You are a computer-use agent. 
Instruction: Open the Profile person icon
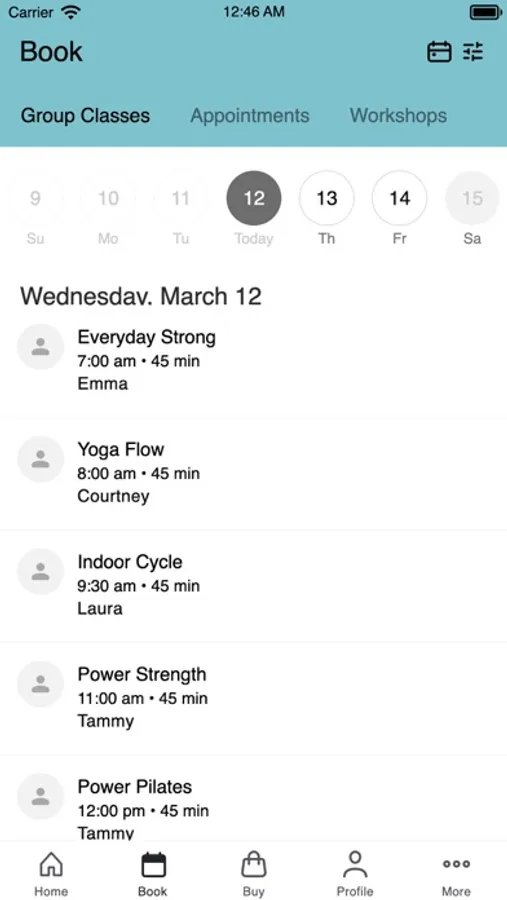coord(355,864)
